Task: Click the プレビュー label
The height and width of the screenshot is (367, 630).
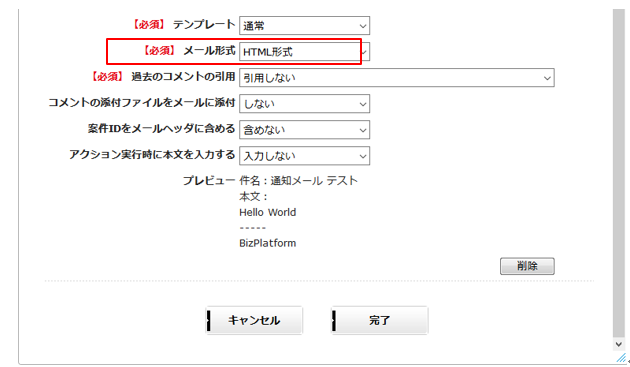Action: point(209,180)
